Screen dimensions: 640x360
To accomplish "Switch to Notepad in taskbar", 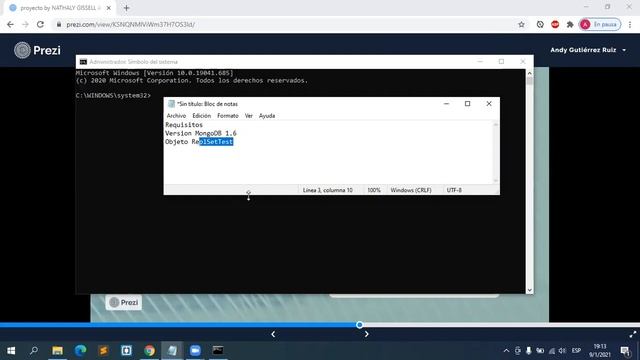I will (172, 350).
